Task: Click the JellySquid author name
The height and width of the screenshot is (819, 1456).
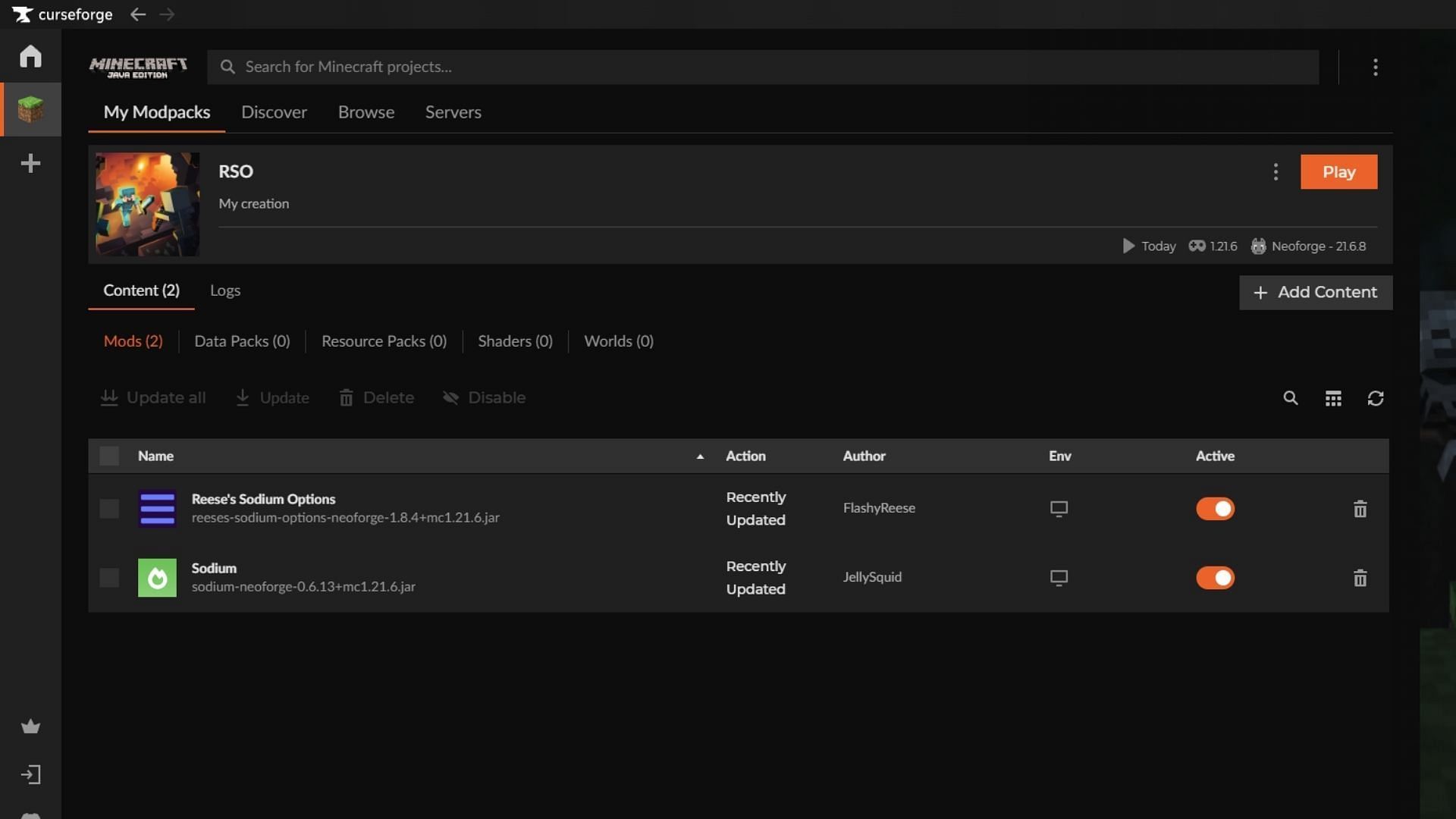Action: [x=872, y=577]
